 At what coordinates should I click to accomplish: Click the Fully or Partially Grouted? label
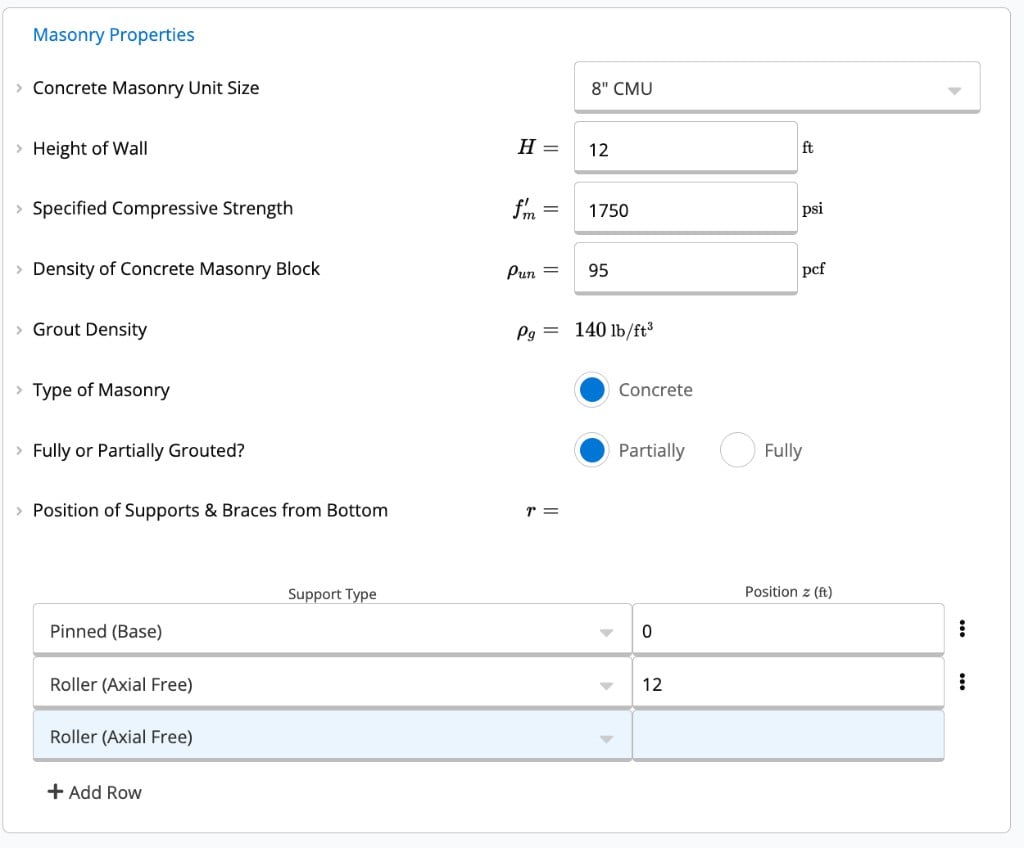pyautogui.click(x=138, y=451)
